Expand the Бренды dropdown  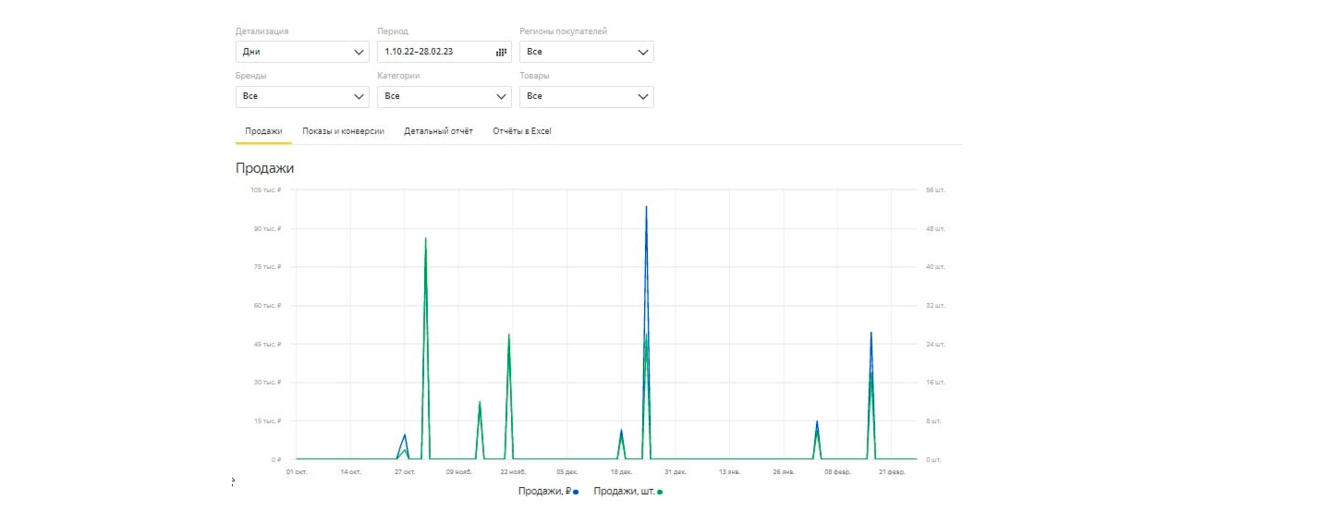(x=302, y=97)
